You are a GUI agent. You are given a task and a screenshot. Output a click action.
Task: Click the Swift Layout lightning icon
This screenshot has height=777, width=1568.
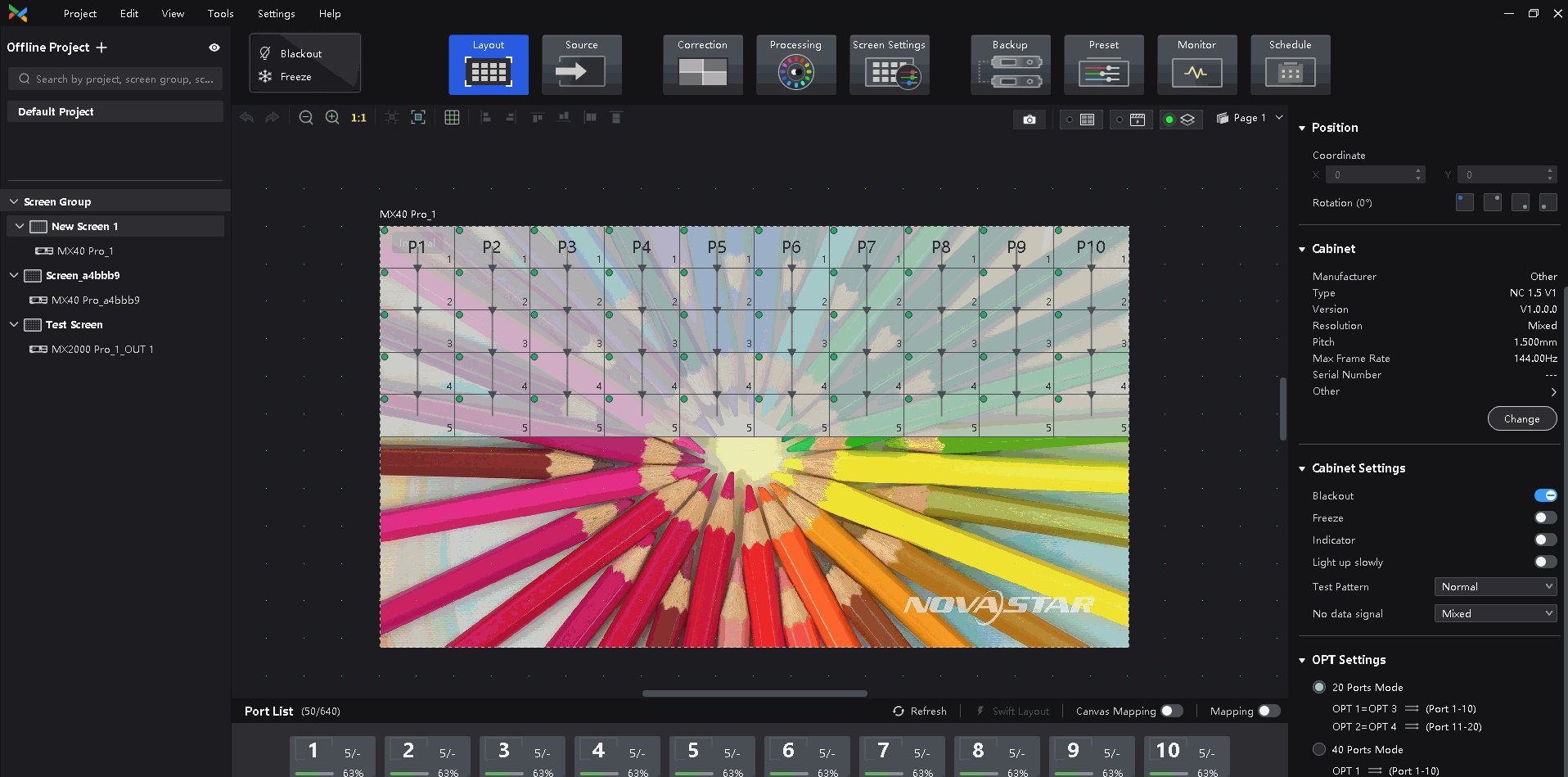tap(980, 711)
